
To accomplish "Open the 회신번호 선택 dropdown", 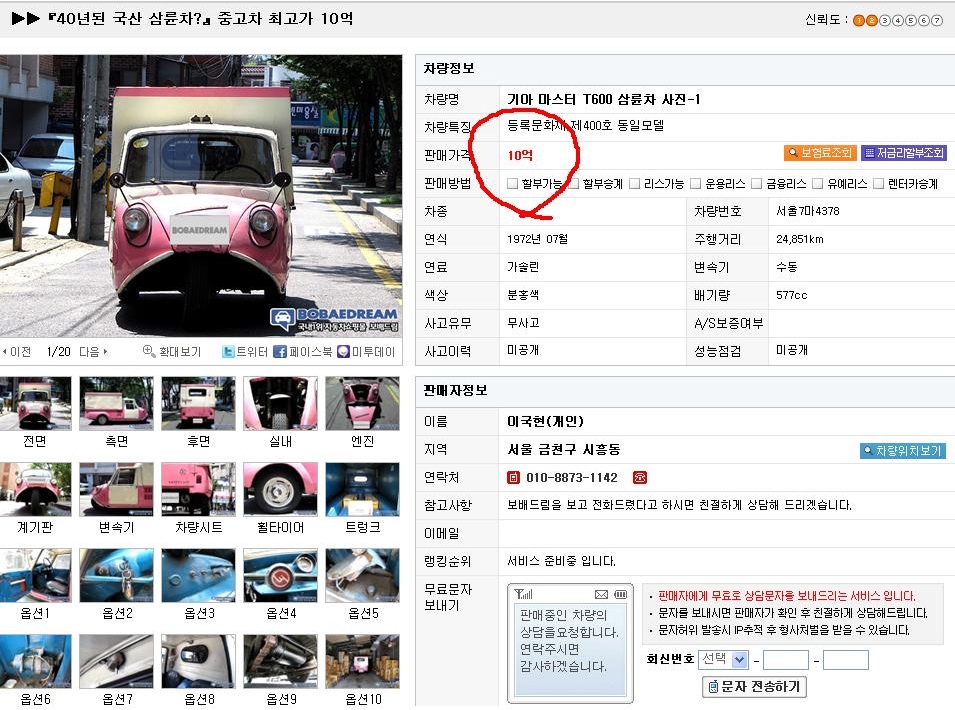I will 739,660.
